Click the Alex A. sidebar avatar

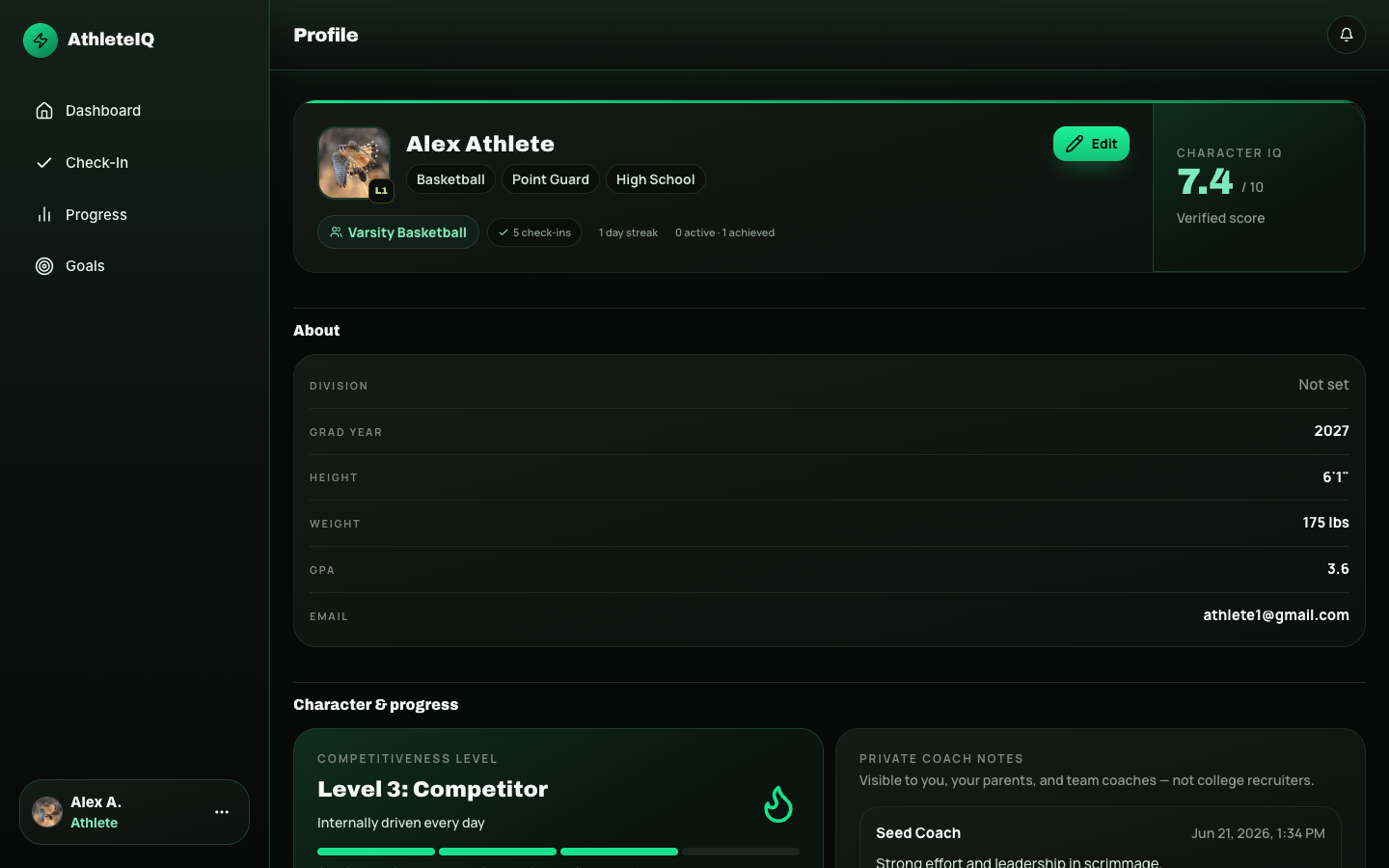(x=47, y=812)
